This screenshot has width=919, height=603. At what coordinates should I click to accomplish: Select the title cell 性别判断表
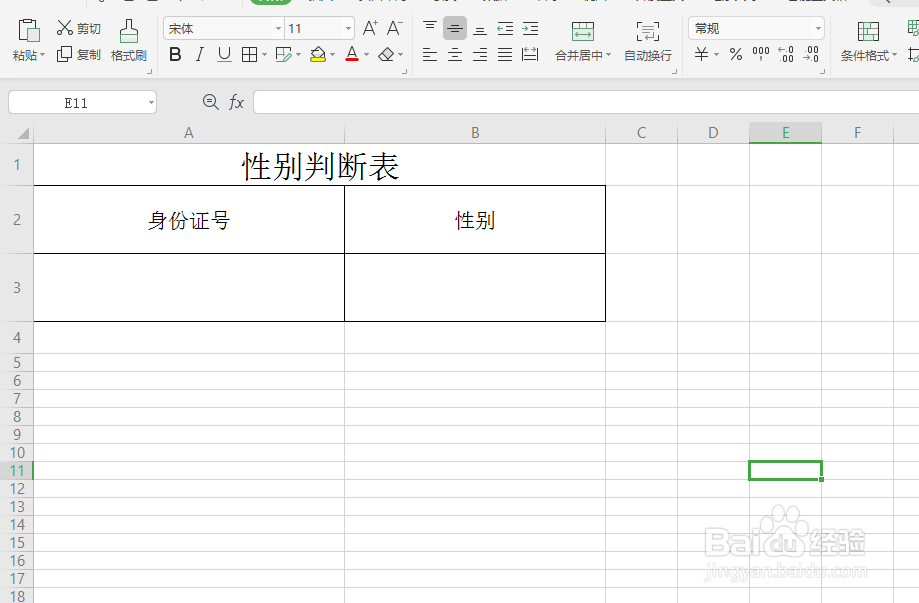pos(320,165)
